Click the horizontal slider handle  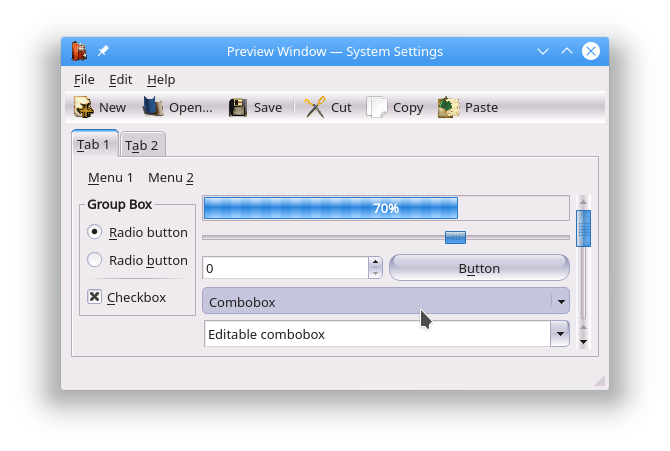pyautogui.click(x=455, y=237)
